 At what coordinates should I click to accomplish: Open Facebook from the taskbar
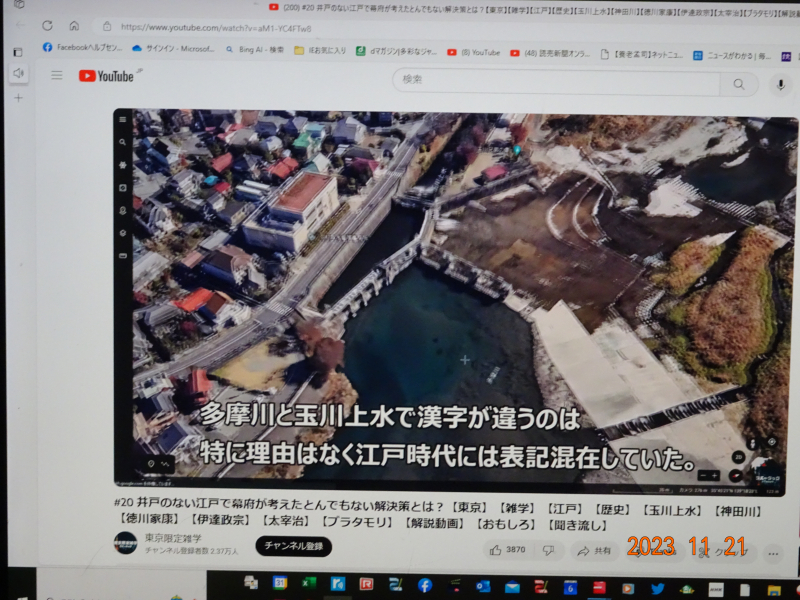tap(424, 585)
